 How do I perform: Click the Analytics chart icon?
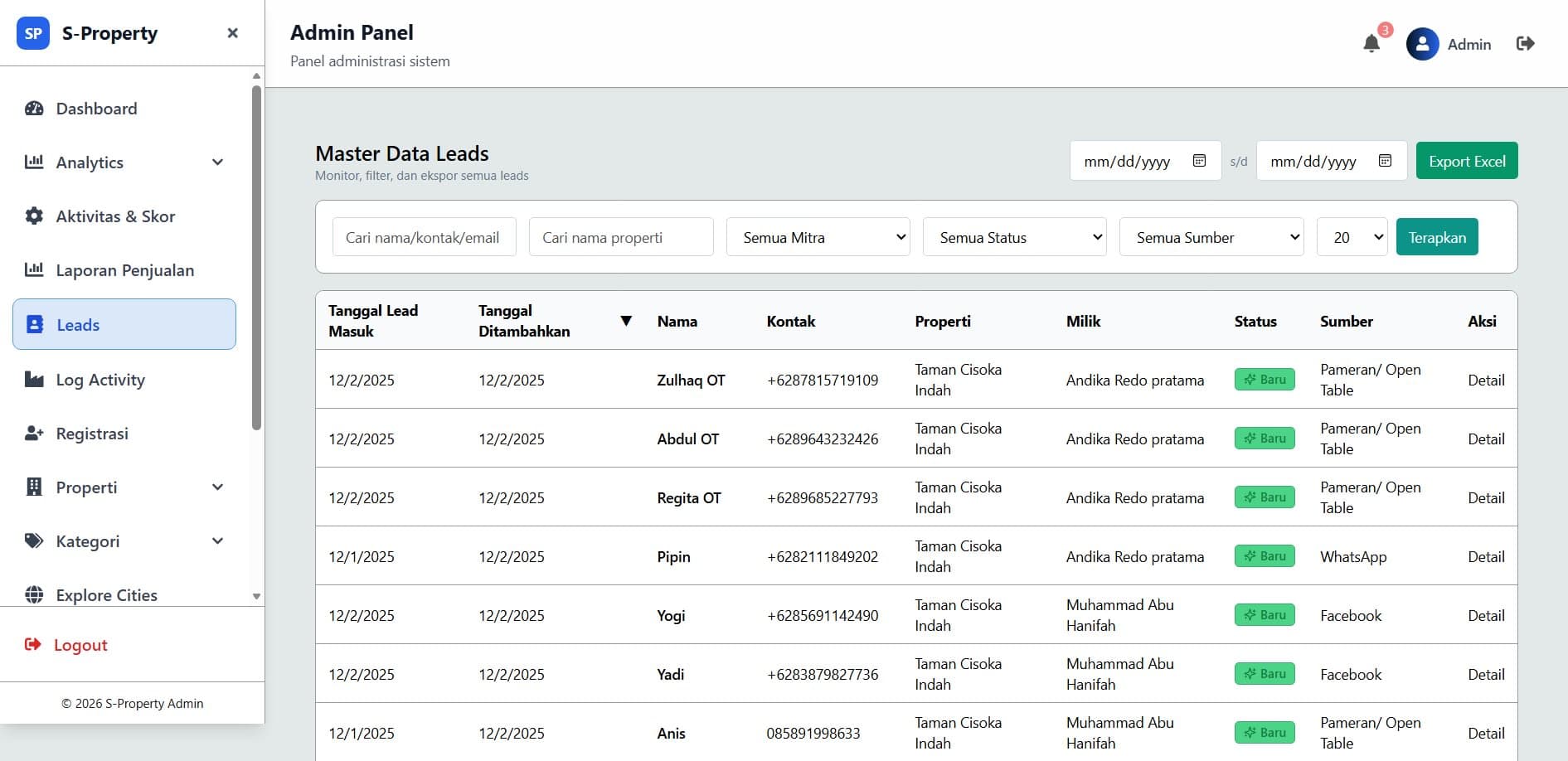tap(34, 162)
